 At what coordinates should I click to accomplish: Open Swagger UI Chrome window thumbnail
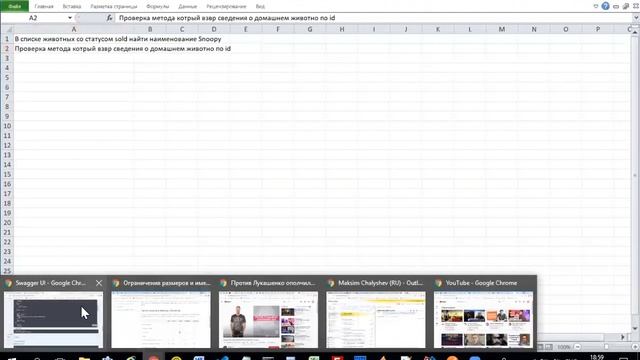[x=53, y=319]
